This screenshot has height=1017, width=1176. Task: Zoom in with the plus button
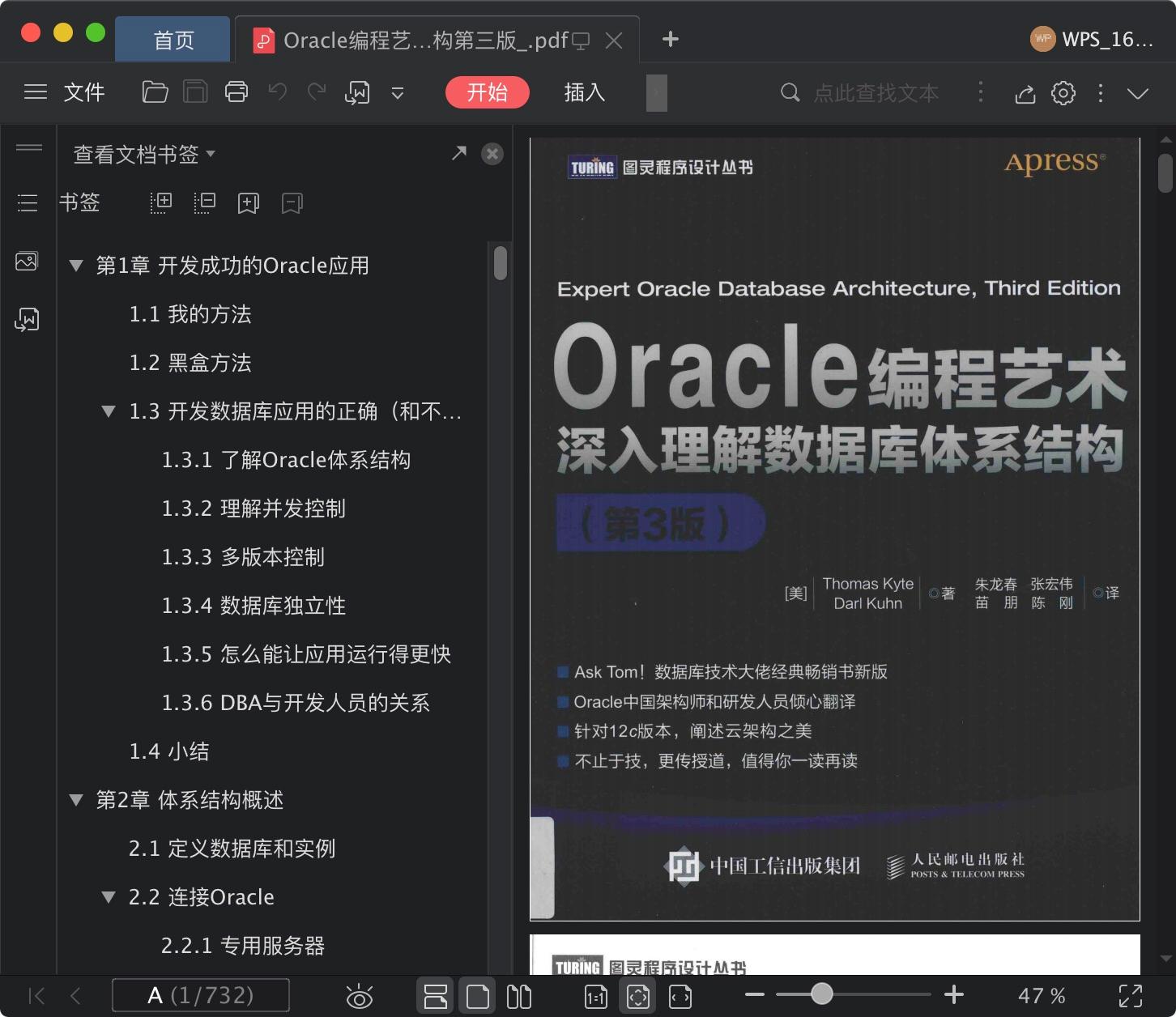pos(954,994)
